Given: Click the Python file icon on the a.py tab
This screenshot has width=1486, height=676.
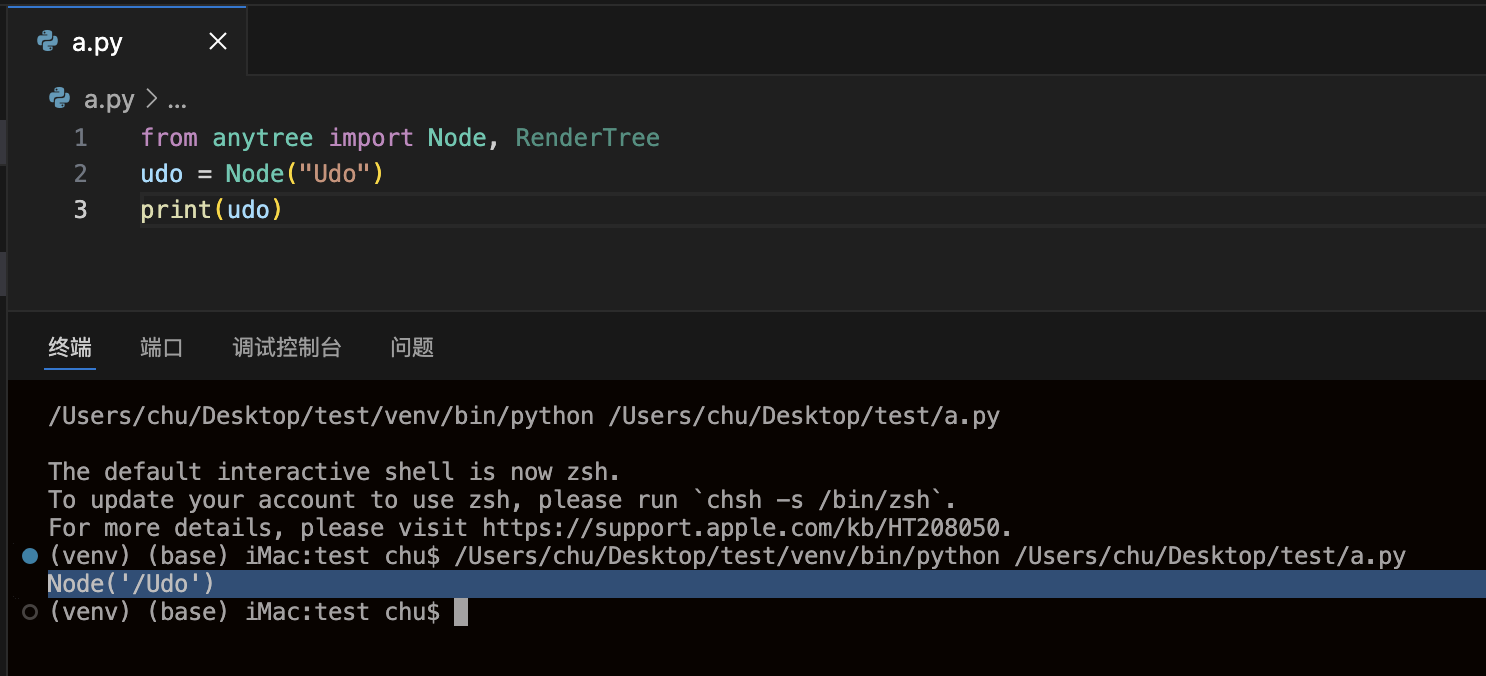Looking at the screenshot, I should (47, 41).
